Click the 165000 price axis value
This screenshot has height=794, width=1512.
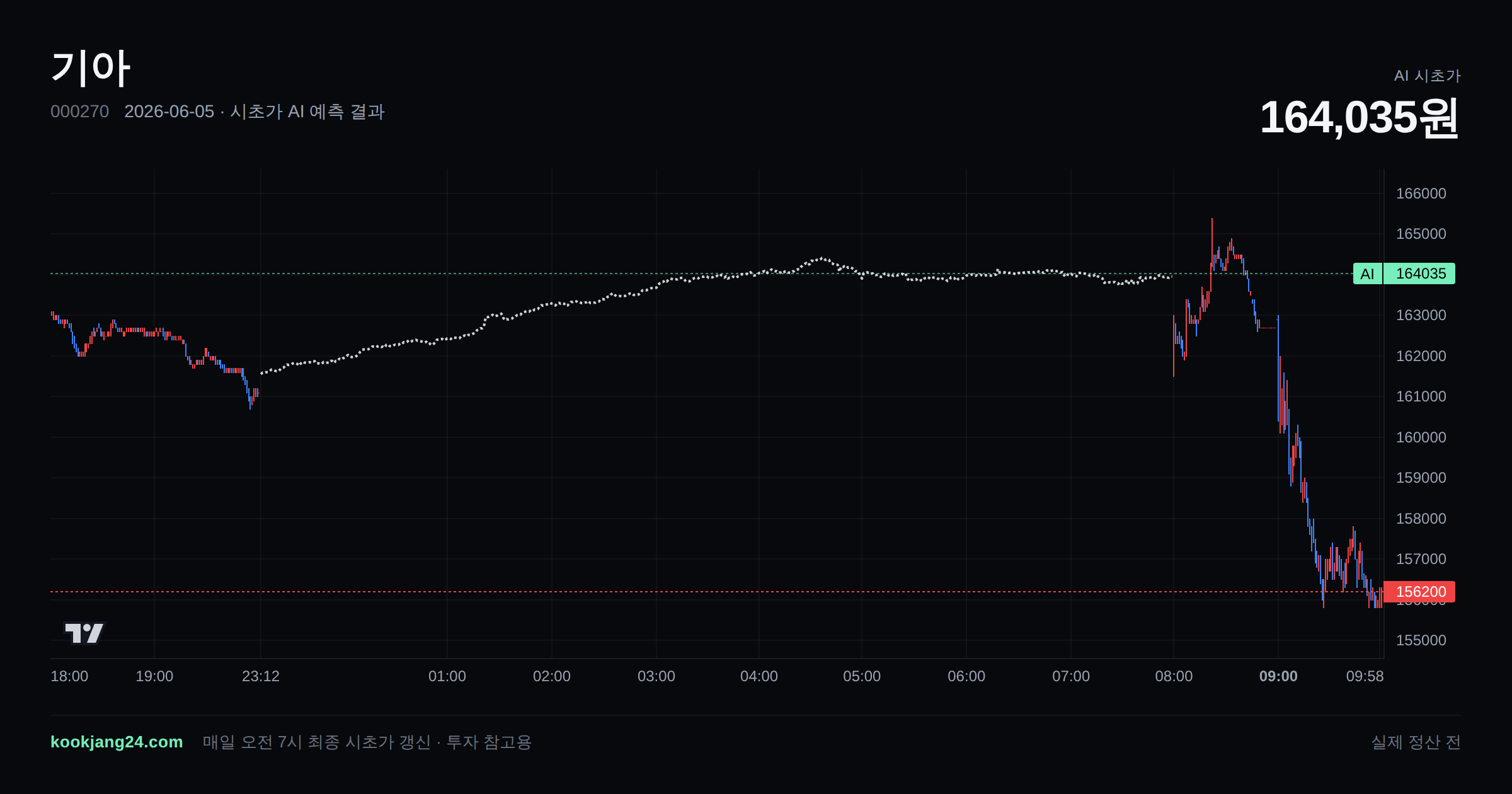click(x=1421, y=234)
